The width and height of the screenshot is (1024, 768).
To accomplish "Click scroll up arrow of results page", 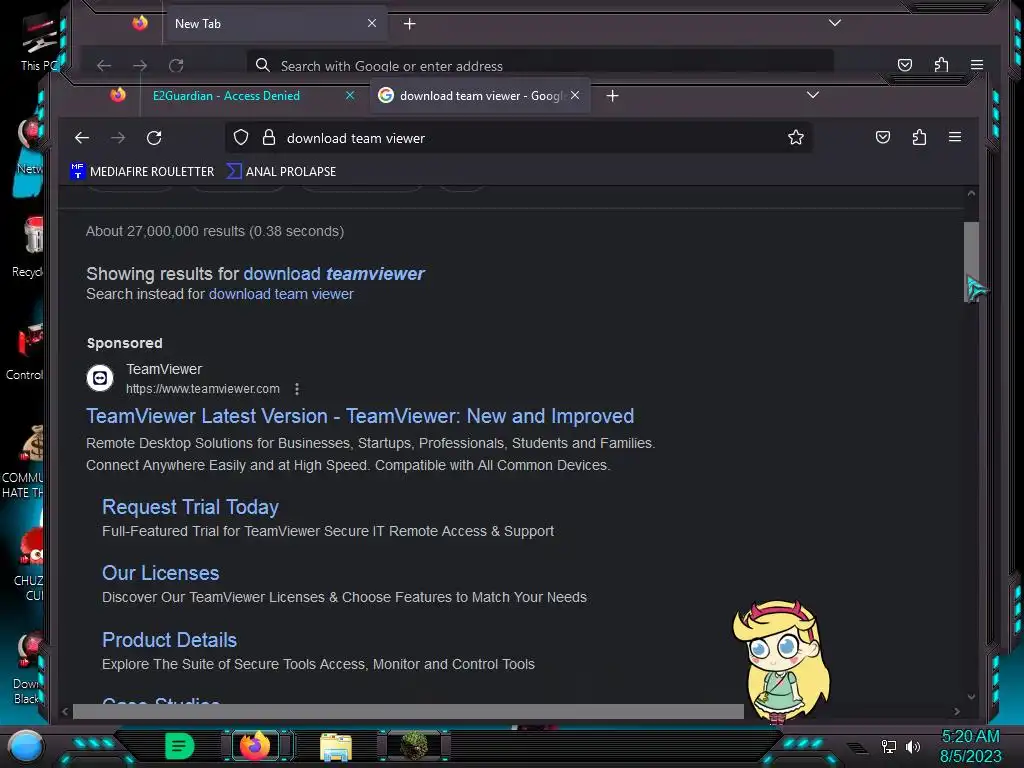I will click(971, 193).
